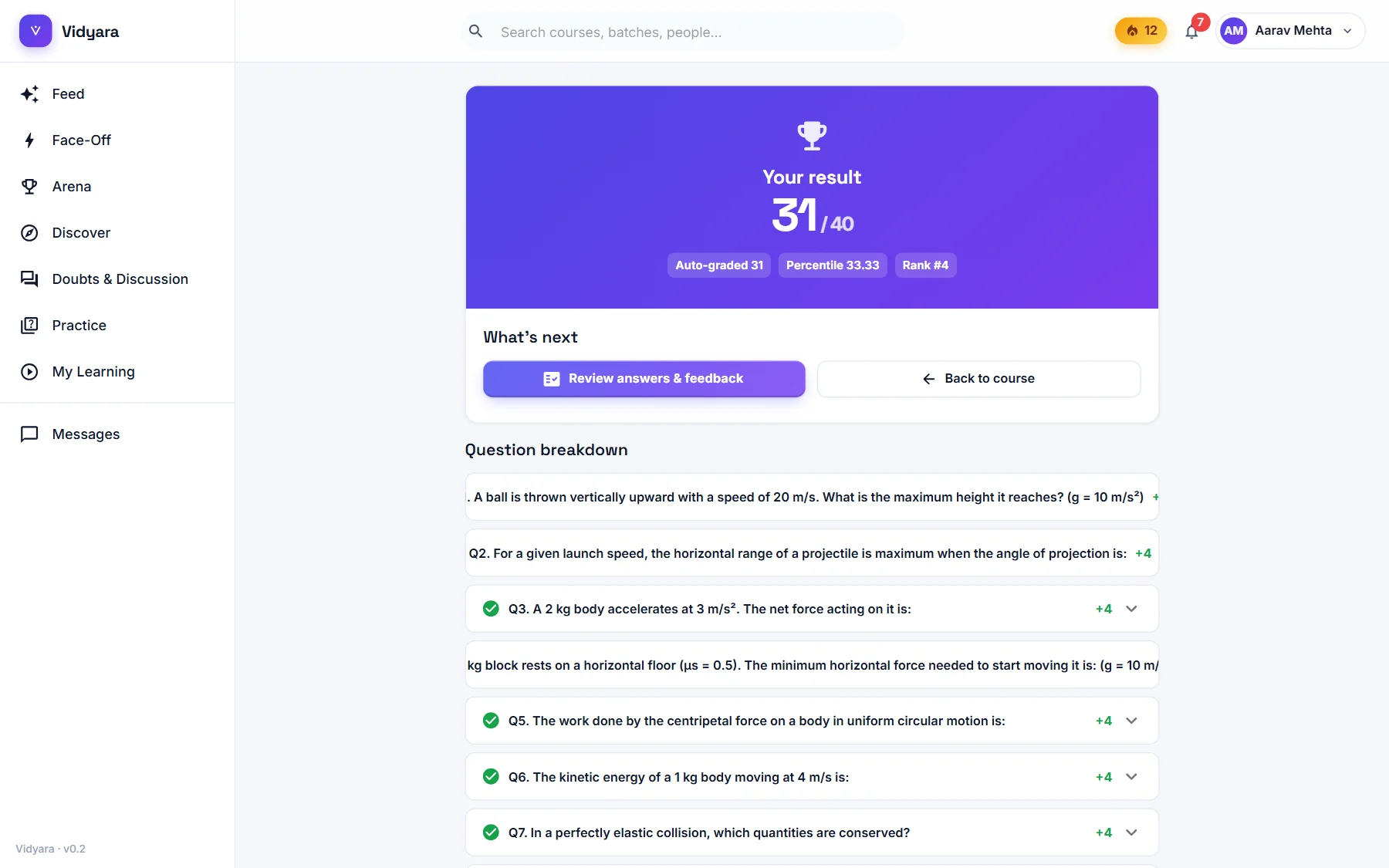Open Face-Off lightning bolt icon
This screenshot has height=868, width=1389.
click(x=29, y=140)
